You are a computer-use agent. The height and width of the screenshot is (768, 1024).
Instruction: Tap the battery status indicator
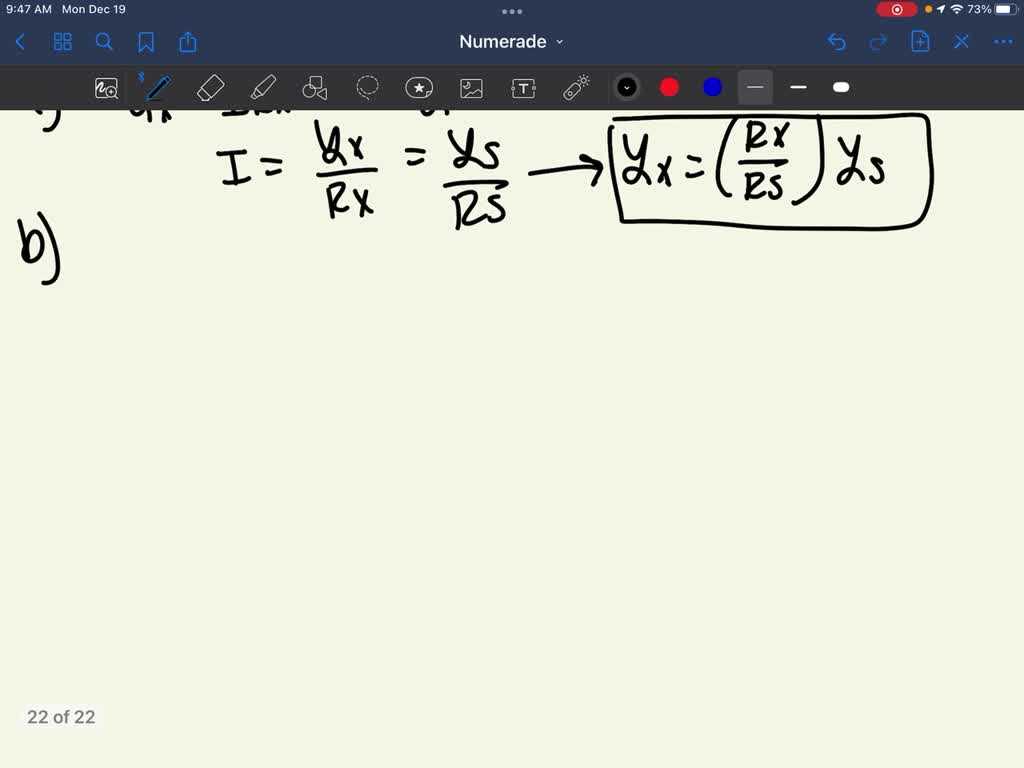point(993,9)
